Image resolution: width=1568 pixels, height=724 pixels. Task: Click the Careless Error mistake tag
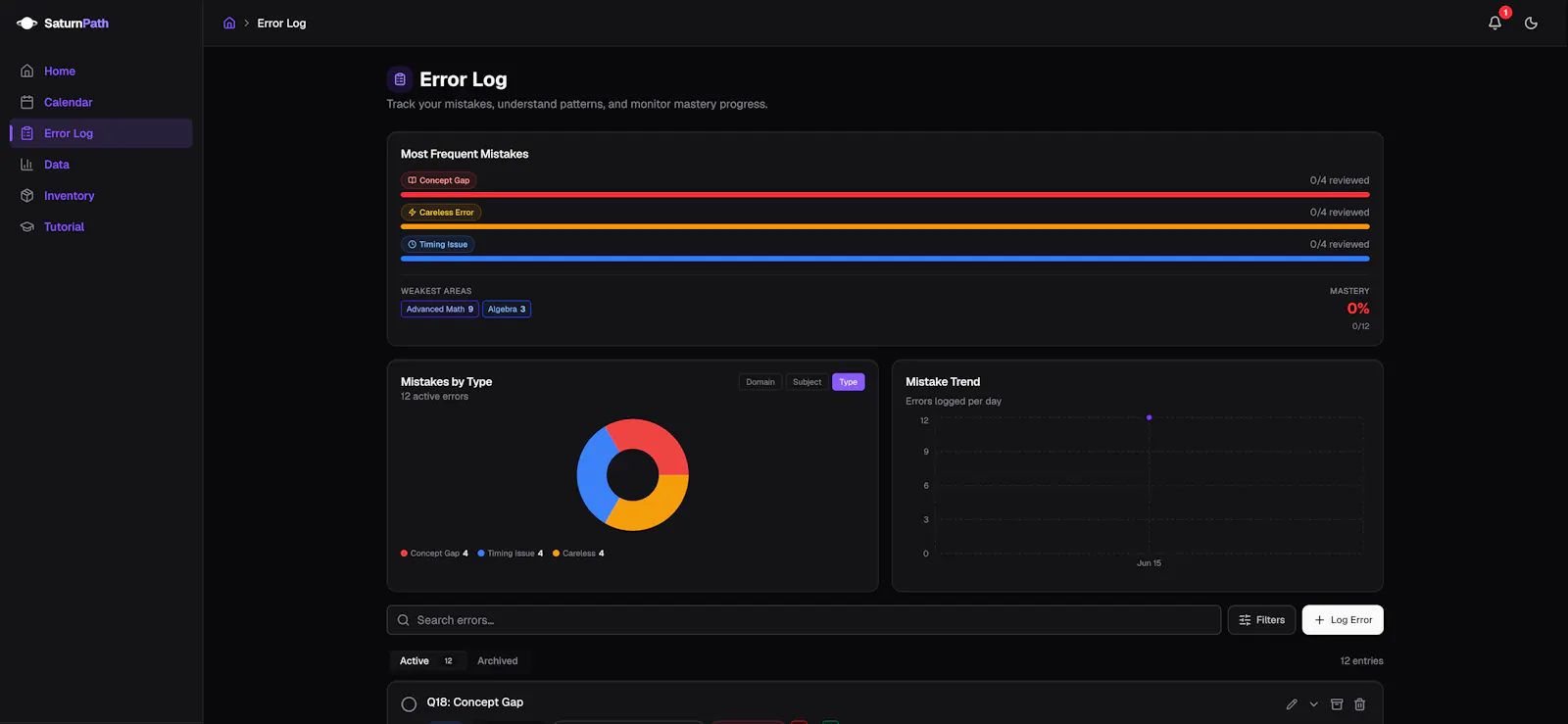[441, 213]
